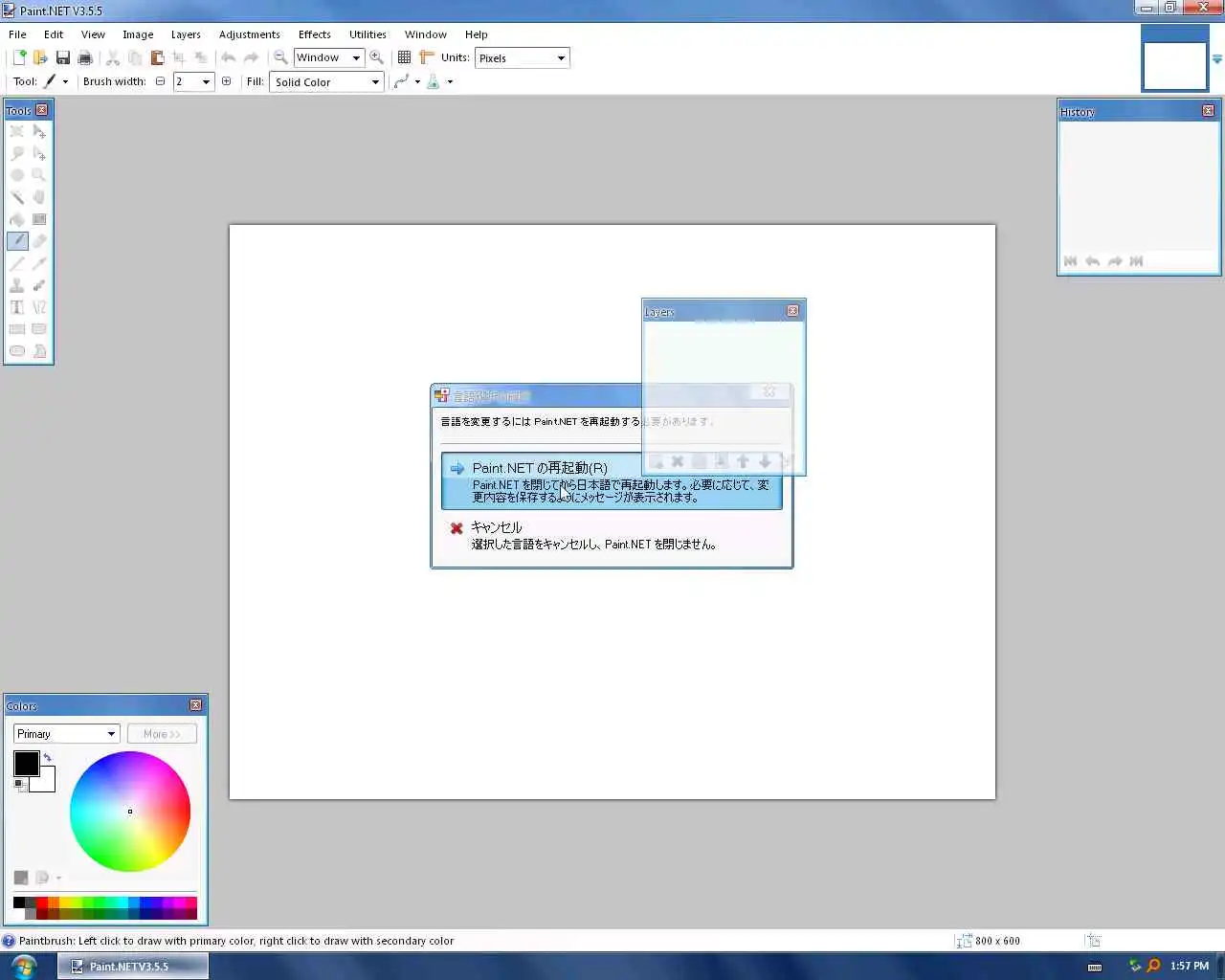Image resolution: width=1225 pixels, height=980 pixels.
Task: Select the Move Selection tool
Action: tap(39, 153)
